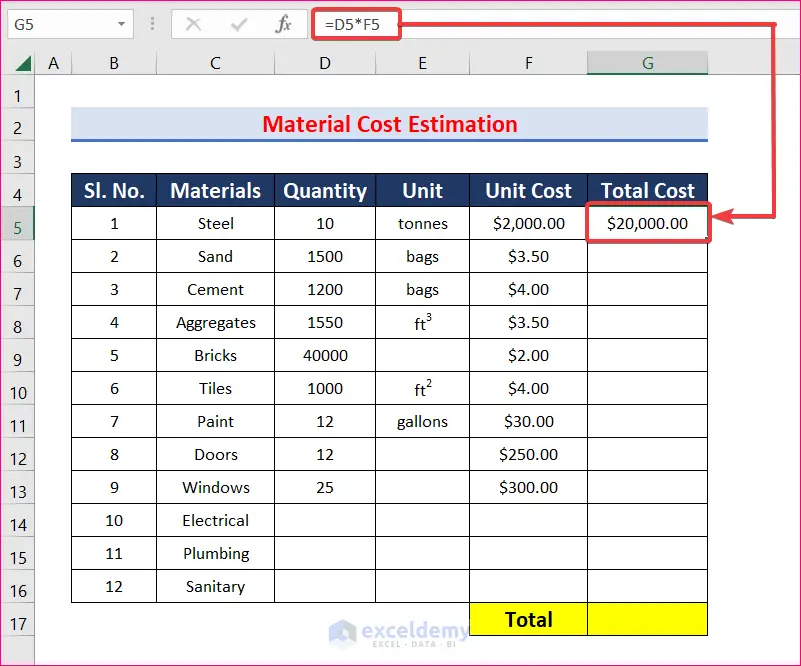Click the Quantity header cell
Viewport: 801px width, 666px height.
click(x=325, y=191)
